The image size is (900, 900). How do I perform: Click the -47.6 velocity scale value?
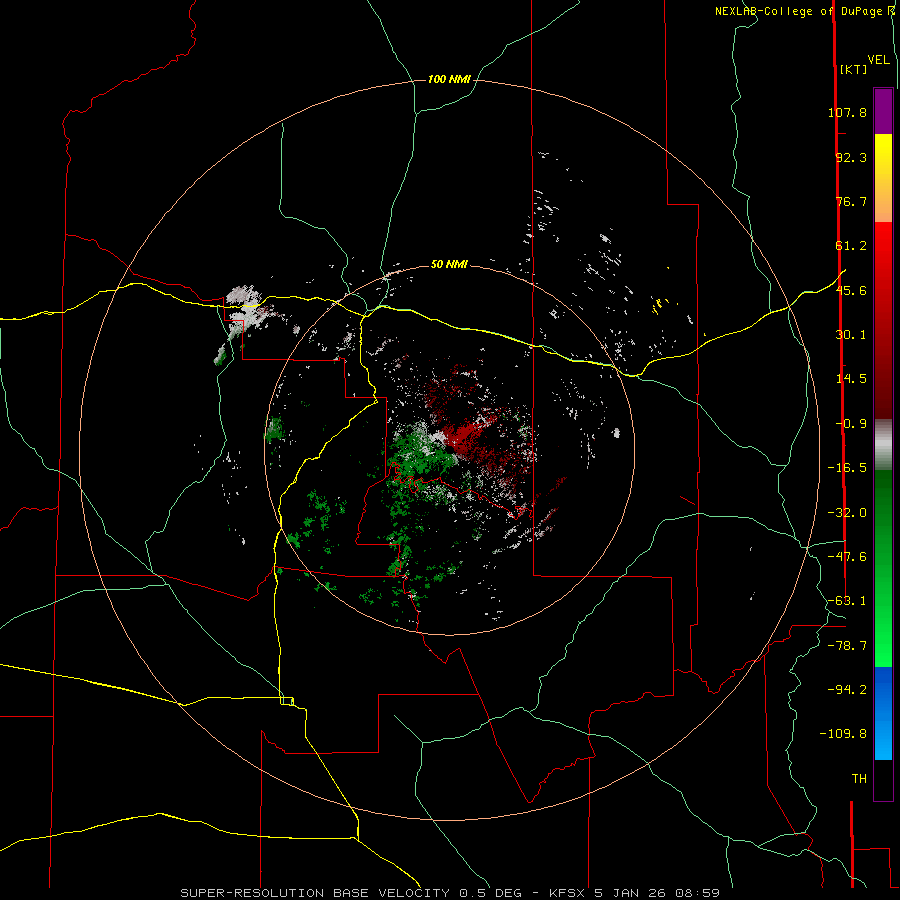click(x=847, y=557)
